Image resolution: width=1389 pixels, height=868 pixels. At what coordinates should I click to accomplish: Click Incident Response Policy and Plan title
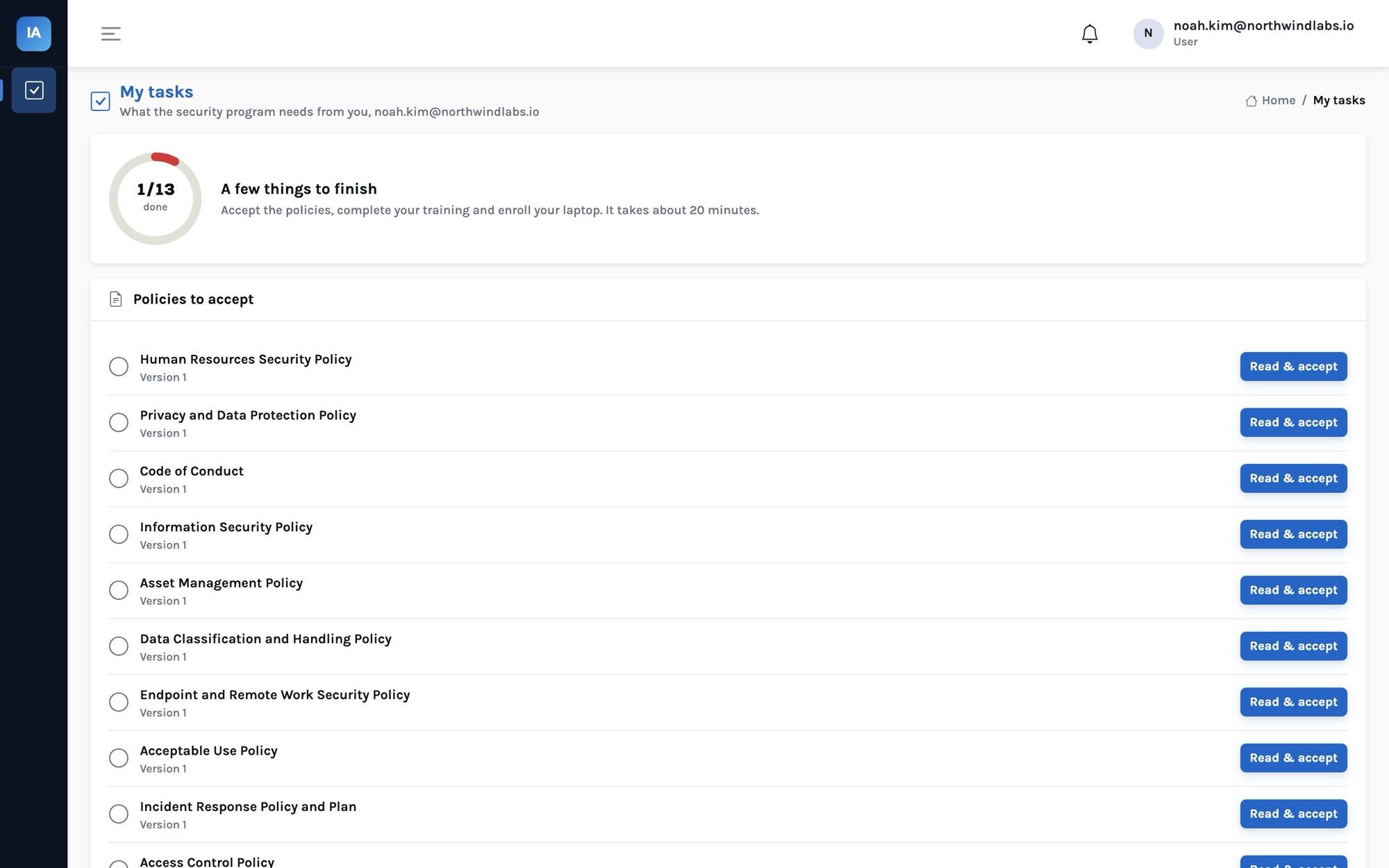point(248,806)
